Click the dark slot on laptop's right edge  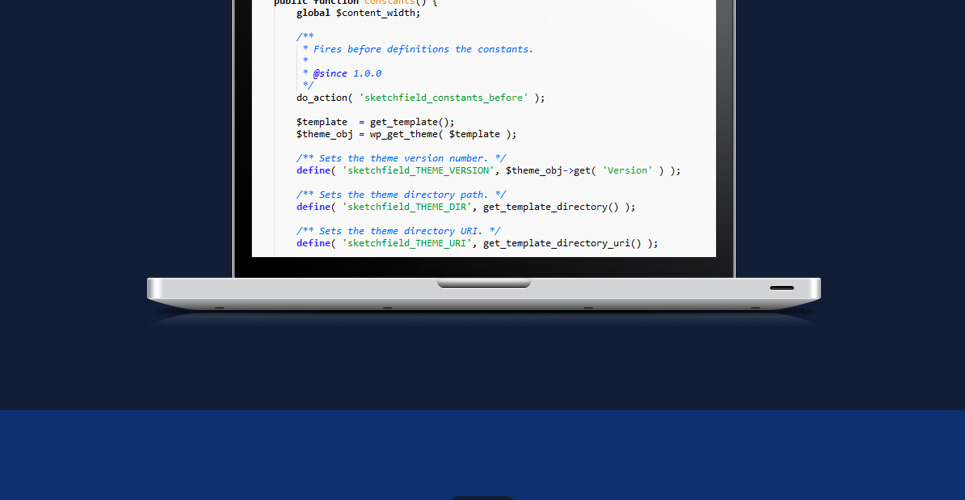pos(782,288)
